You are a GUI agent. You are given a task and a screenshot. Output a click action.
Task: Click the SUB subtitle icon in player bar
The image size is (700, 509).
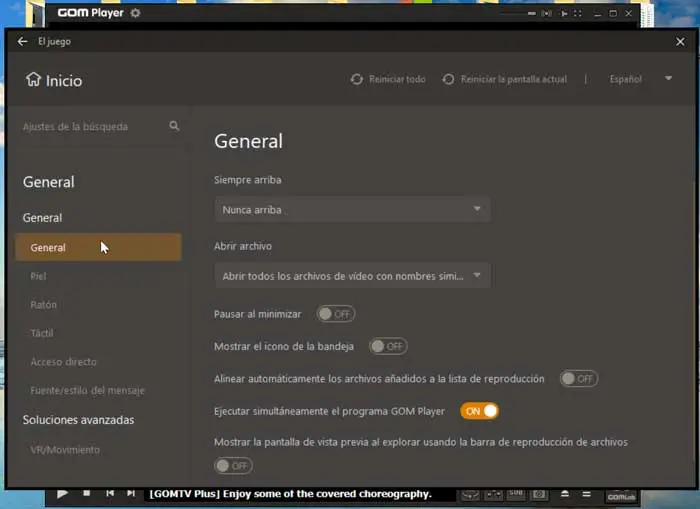pyautogui.click(x=516, y=494)
